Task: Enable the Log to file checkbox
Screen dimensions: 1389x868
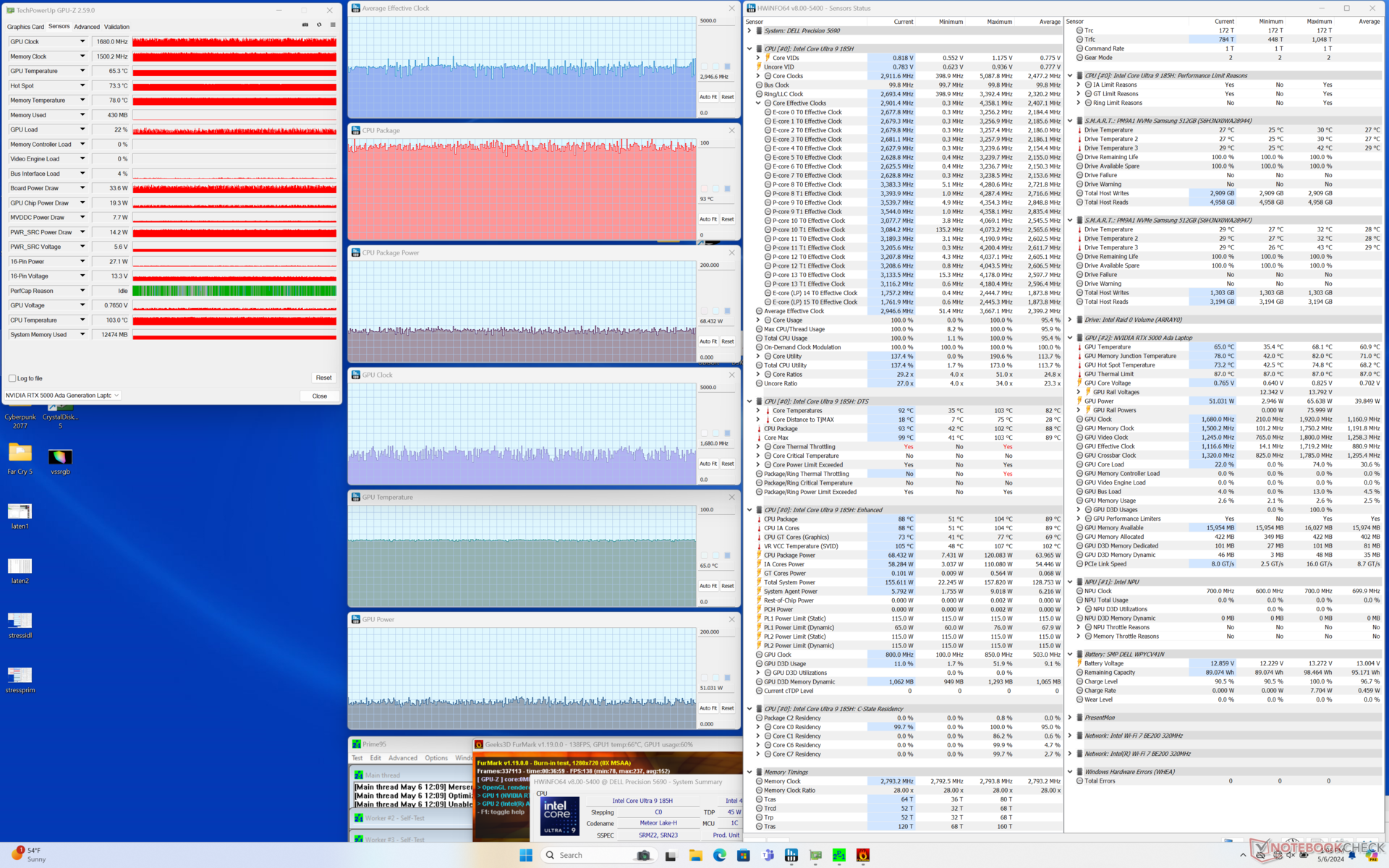Action: (x=12, y=378)
